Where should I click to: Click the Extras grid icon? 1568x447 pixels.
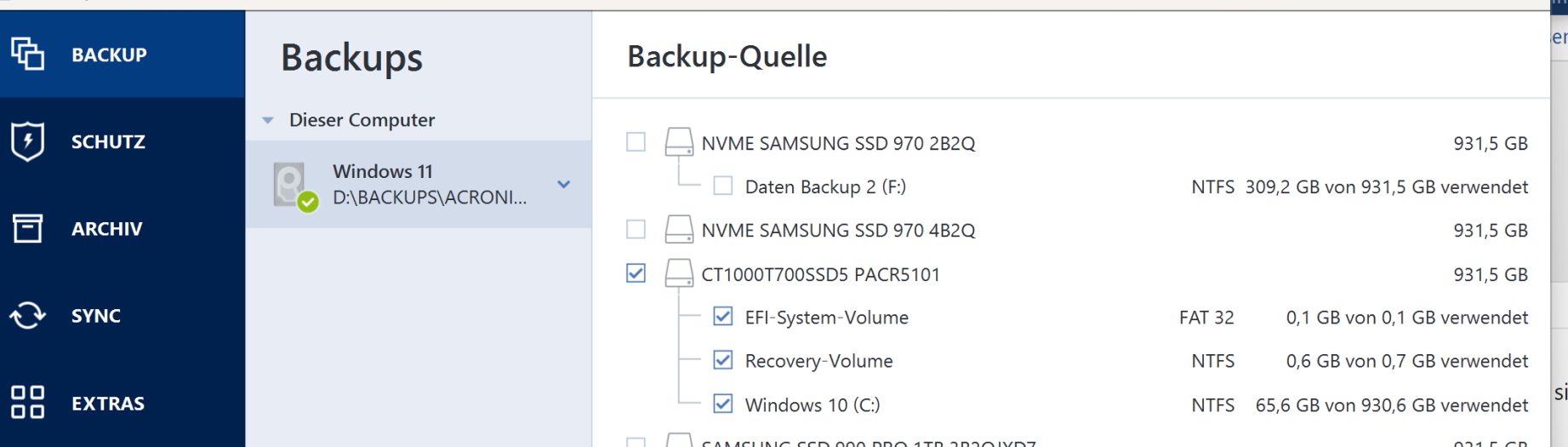point(28,403)
